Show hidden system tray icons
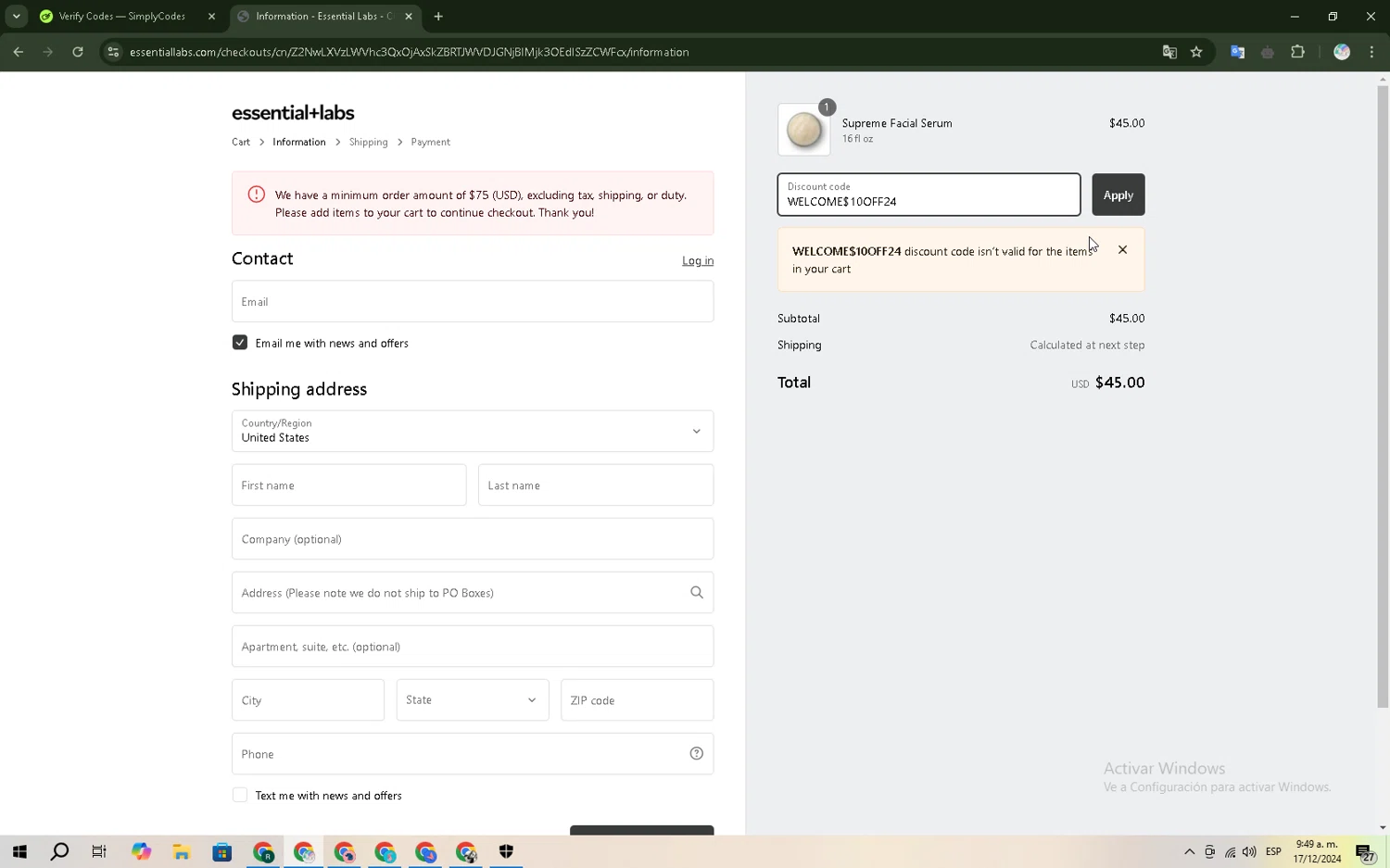The width and height of the screenshot is (1390, 868). click(x=1189, y=851)
